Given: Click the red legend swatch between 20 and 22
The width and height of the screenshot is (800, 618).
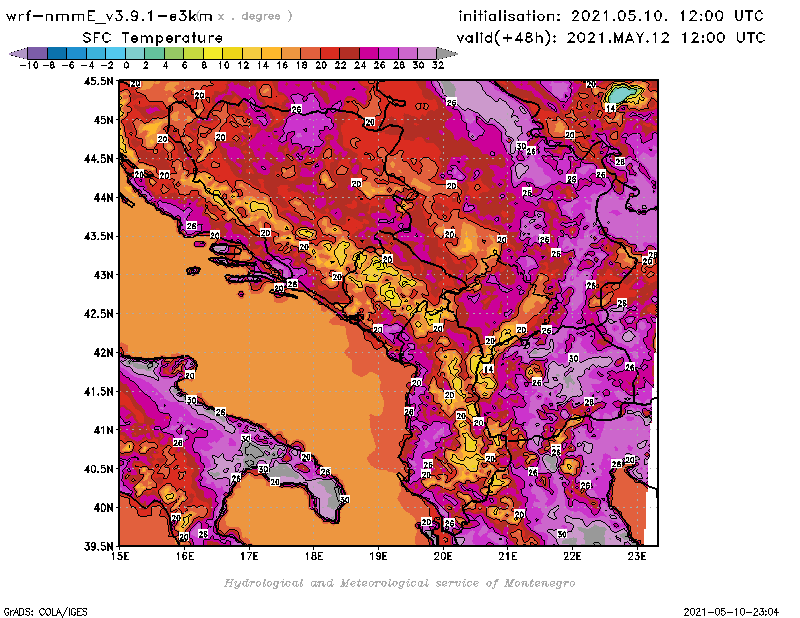Looking at the screenshot, I should point(329,53).
